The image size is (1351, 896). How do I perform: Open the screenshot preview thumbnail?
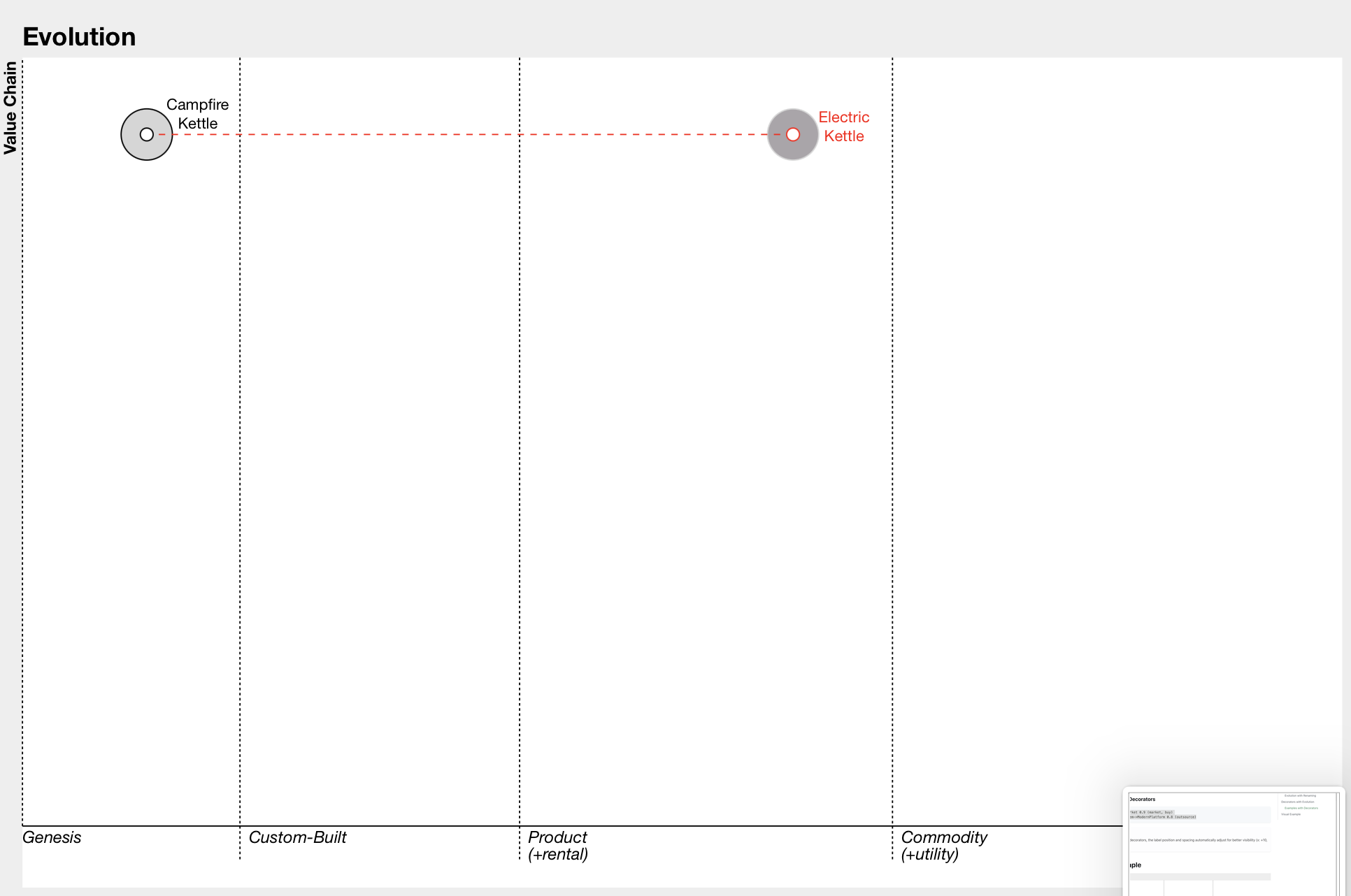coord(1234,842)
